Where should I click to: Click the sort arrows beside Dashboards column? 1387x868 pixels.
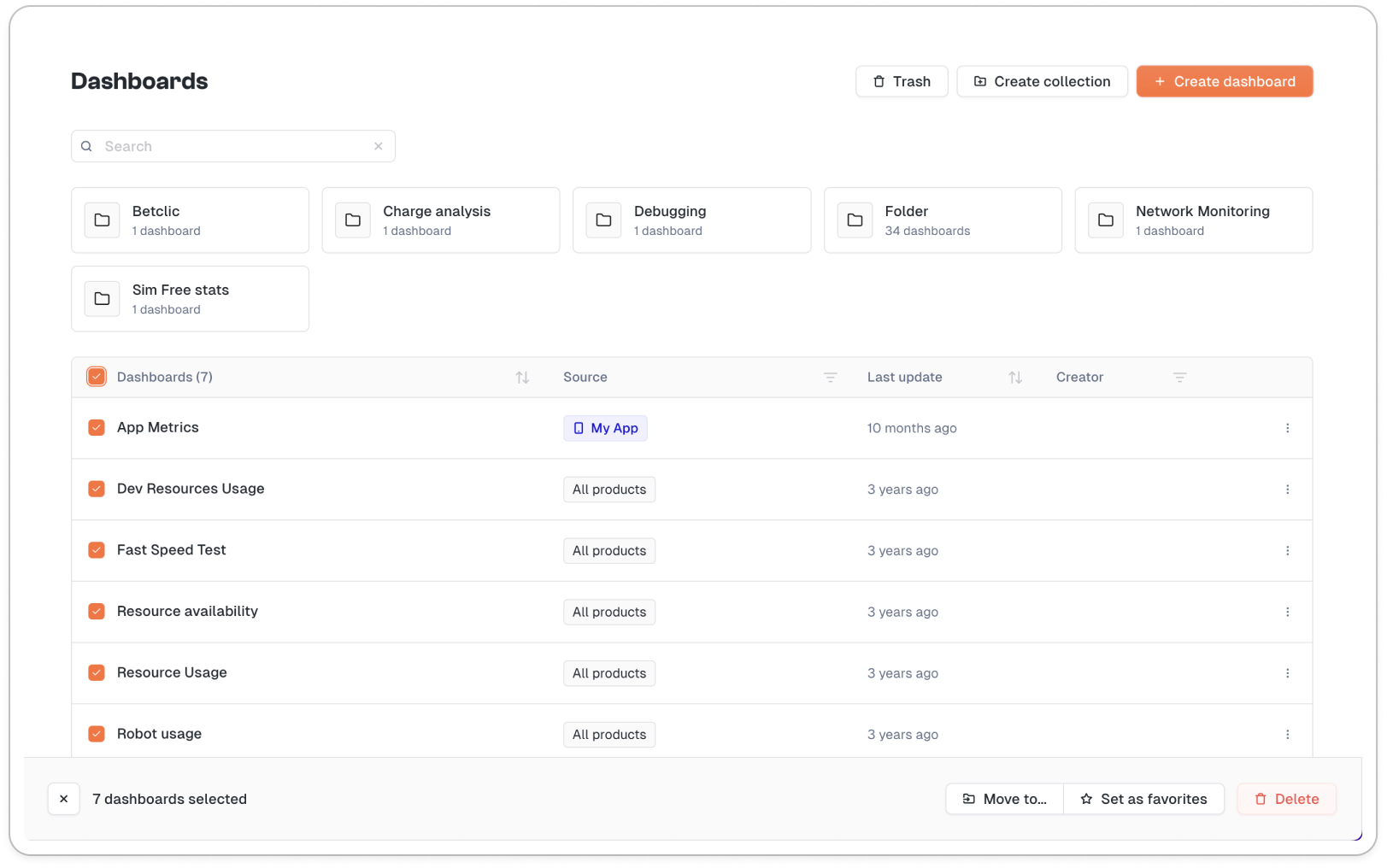pos(522,378)
